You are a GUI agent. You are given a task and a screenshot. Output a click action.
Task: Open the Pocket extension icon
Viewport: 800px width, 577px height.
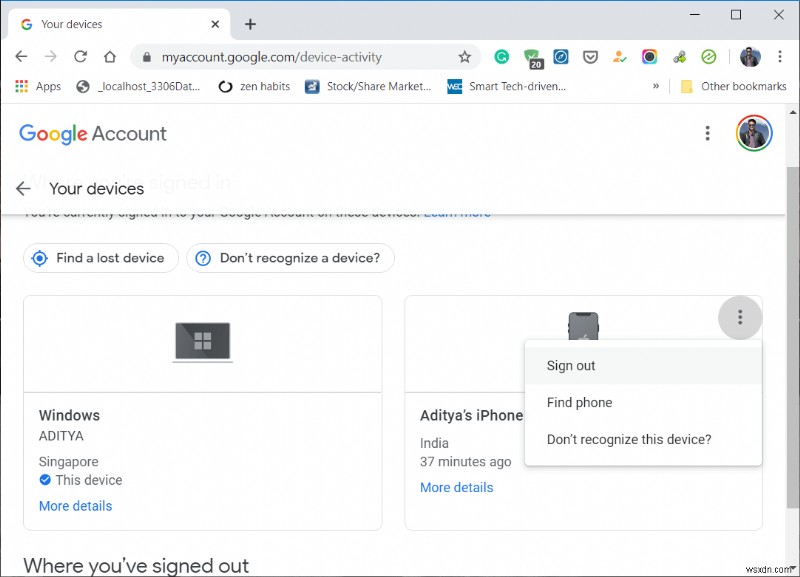coord(591,58)
